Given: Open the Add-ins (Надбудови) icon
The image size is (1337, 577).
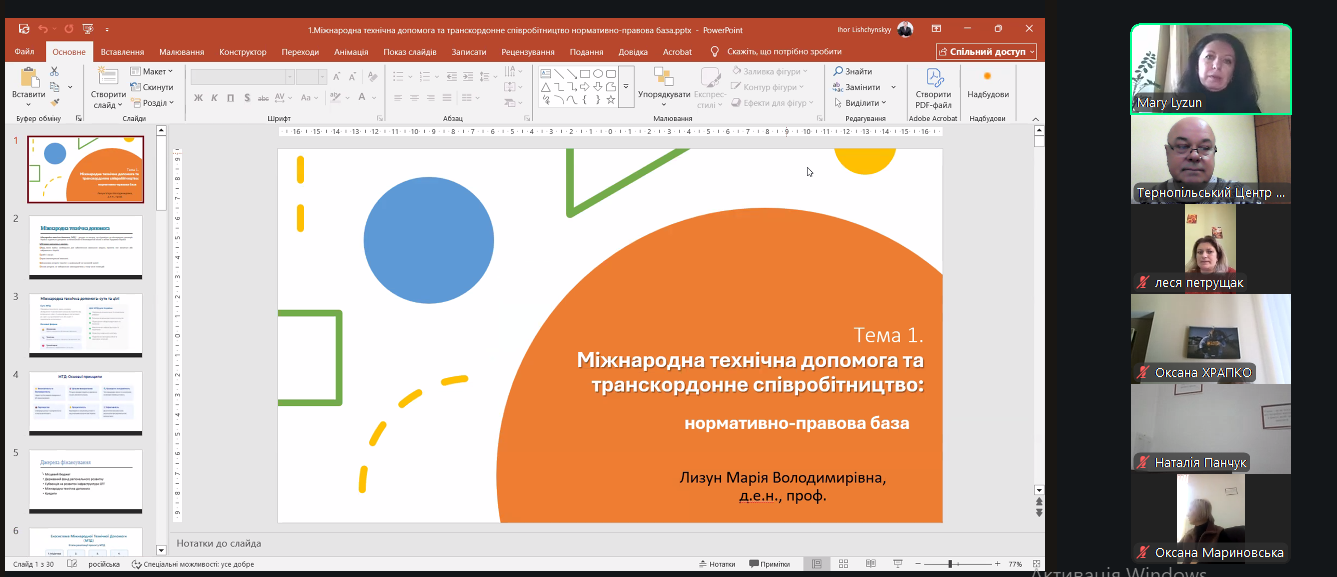Looking at the screenshot, I should coord(987,78).
